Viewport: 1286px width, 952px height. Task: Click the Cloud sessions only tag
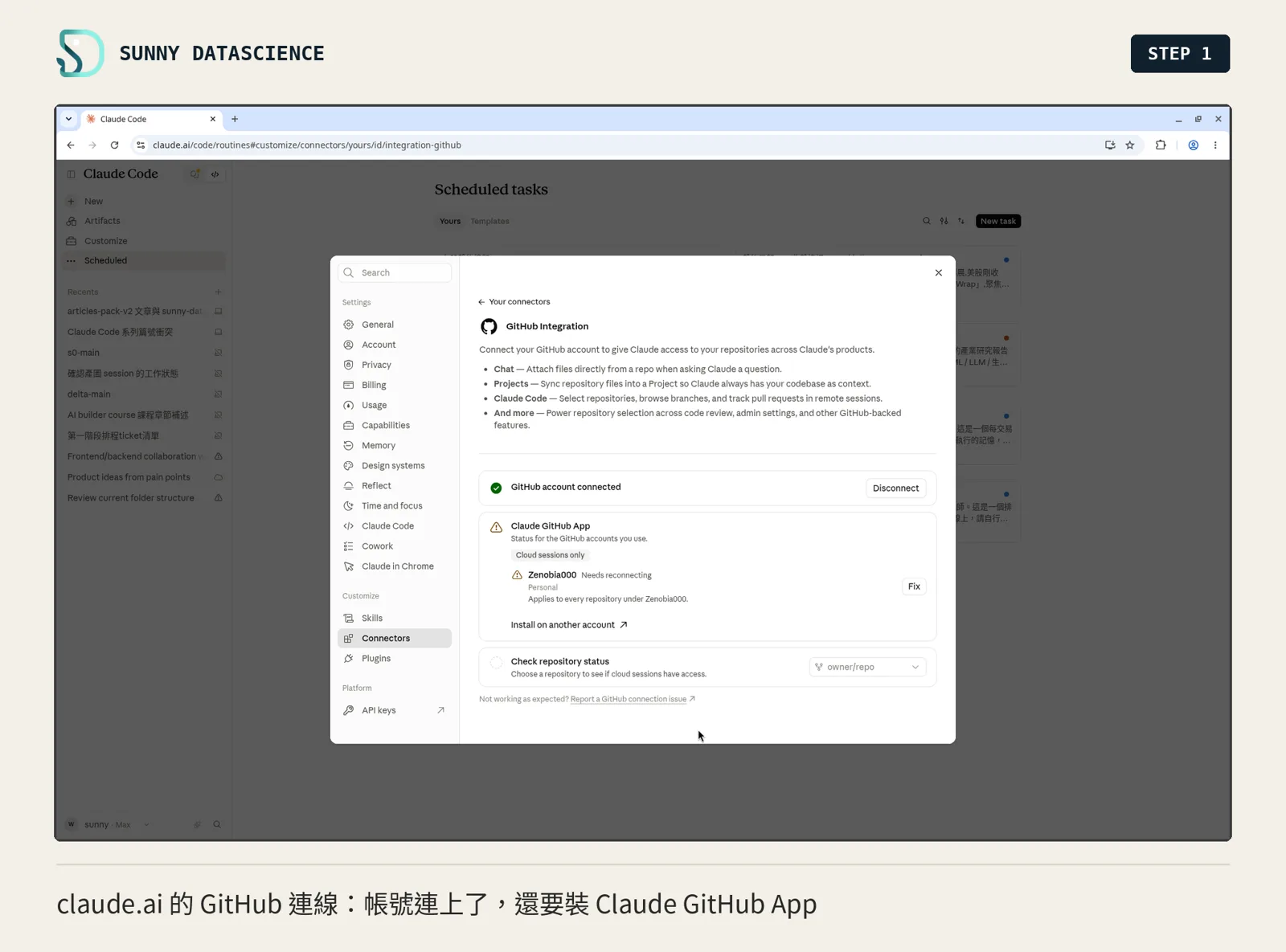(551, 555)
